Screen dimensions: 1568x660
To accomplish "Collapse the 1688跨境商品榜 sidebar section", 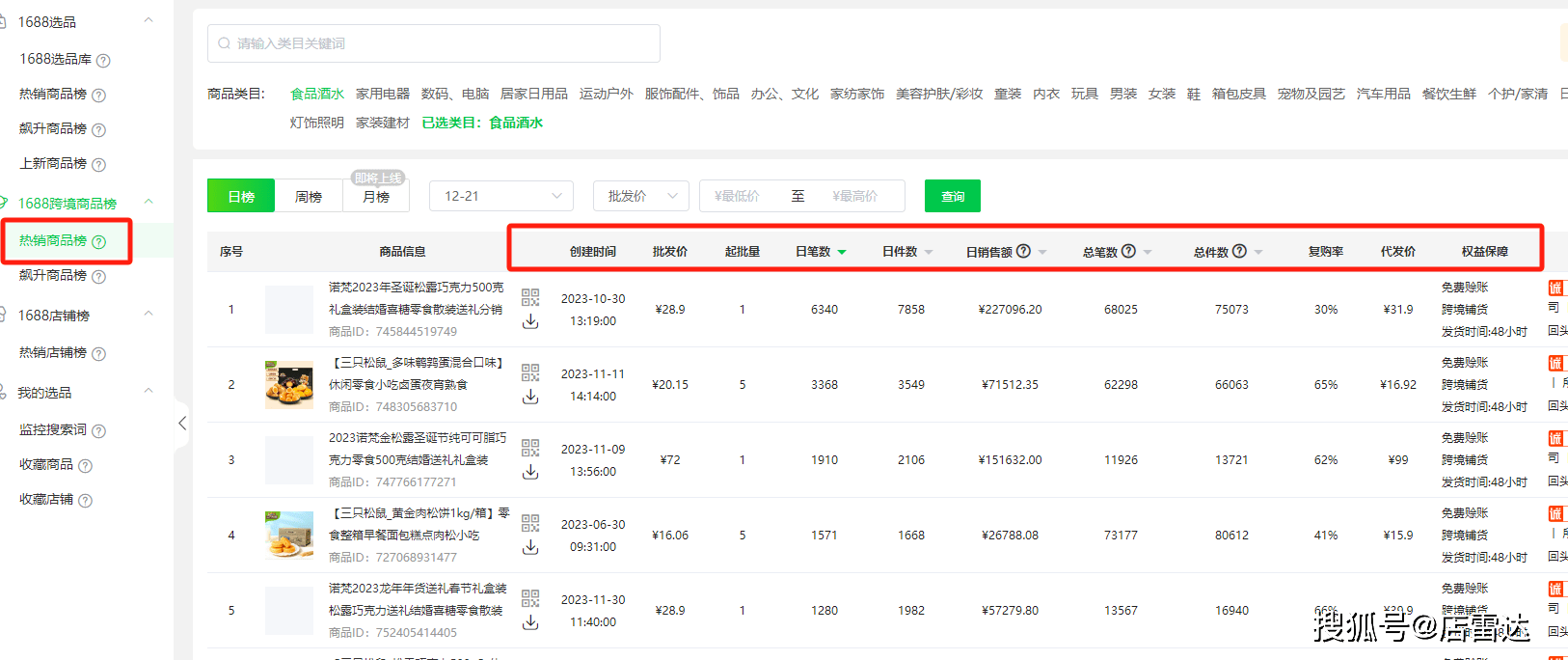I will (x=149, y=202).
